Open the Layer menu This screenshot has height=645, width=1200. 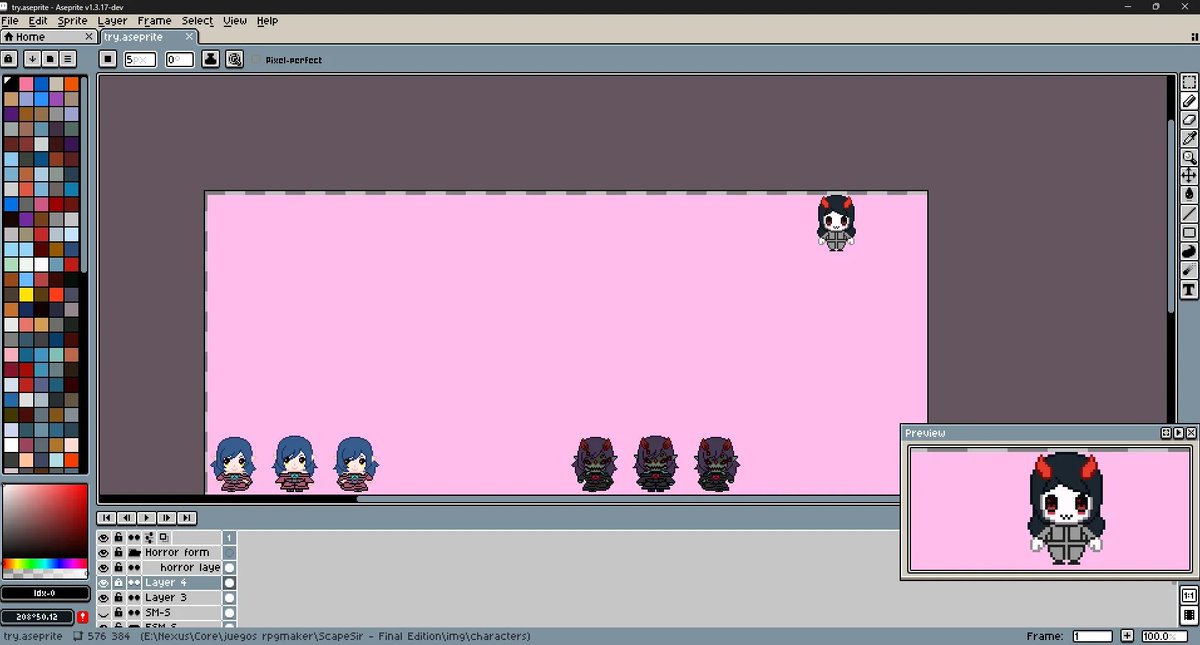click(113, 20)
